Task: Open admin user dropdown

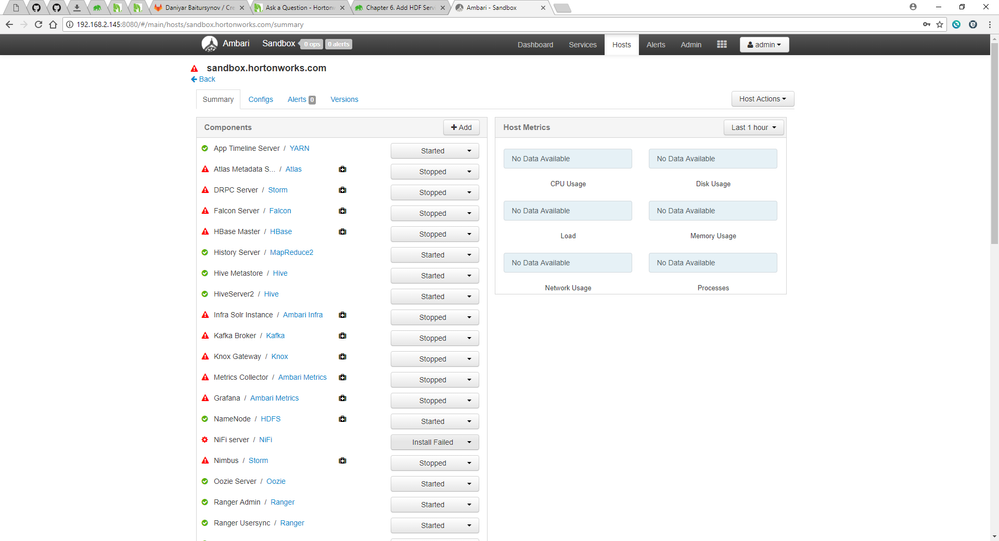Action: 764,45
